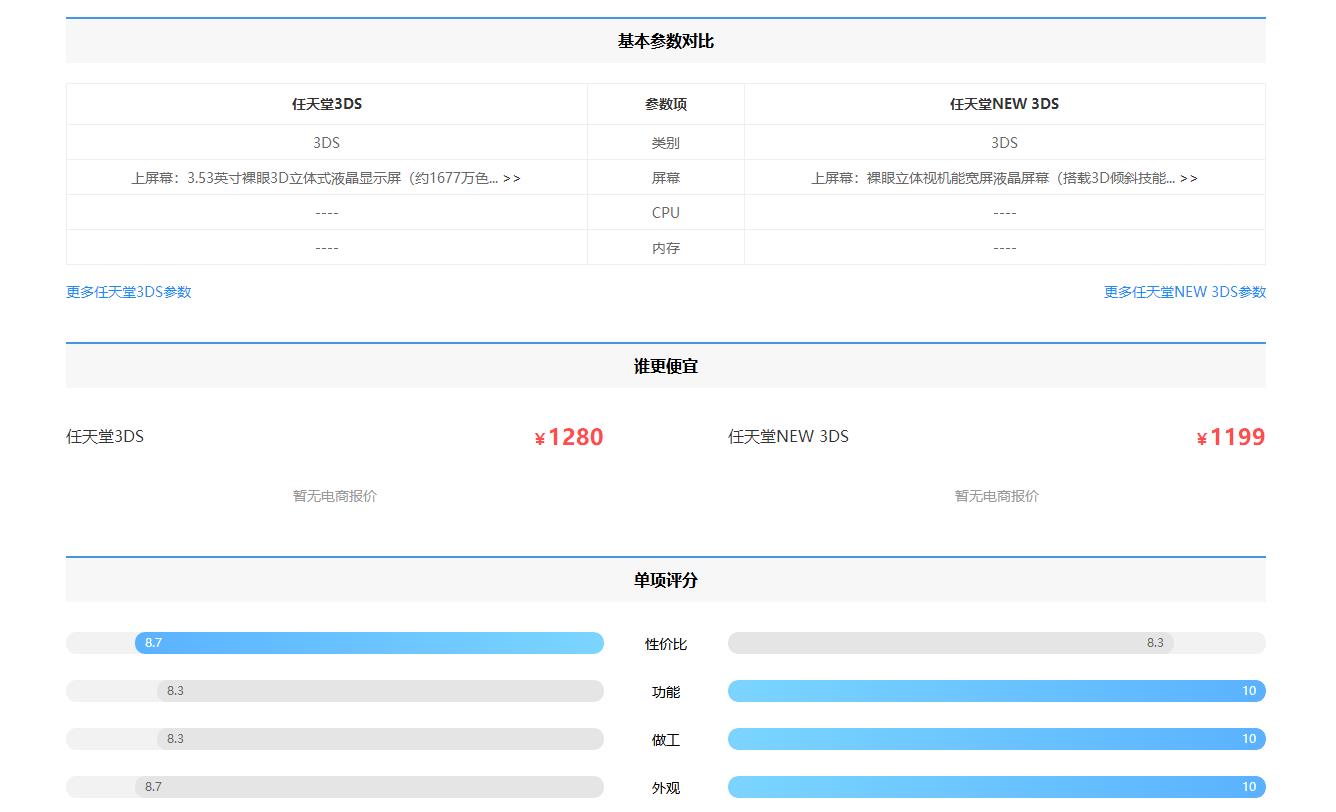Click the 8.3 性价比 score bar on right
This screenshot has width=1336, height=812.
tap(996, 643)
